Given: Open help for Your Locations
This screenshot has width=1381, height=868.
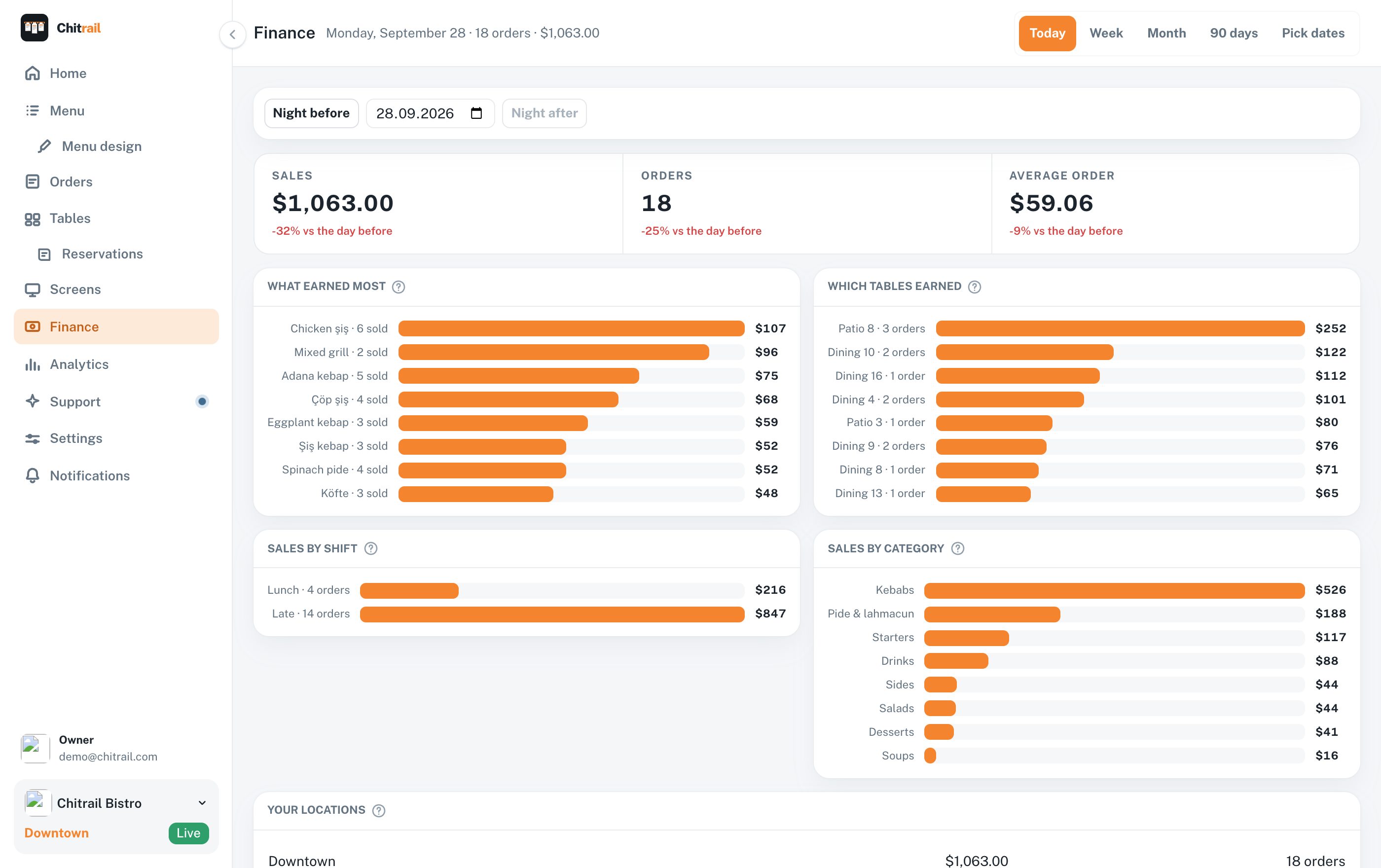Looking at the screenshot, I should pyautogui.click(x=378, y=810).
